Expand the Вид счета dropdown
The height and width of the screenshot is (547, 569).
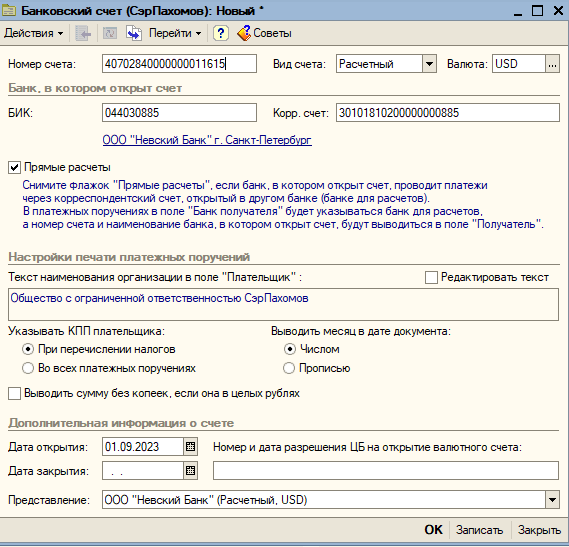pos(429,64)
